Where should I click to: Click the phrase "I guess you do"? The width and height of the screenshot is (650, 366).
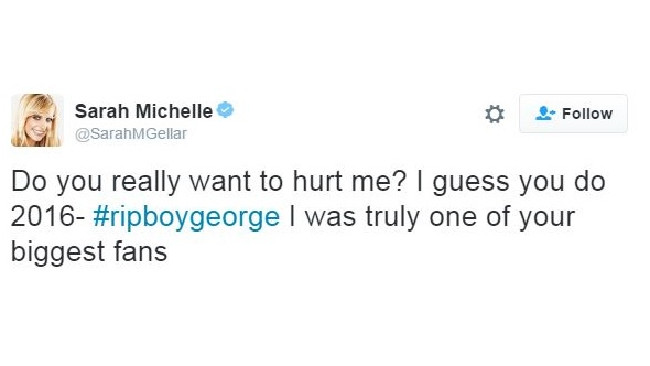(512, 182)
